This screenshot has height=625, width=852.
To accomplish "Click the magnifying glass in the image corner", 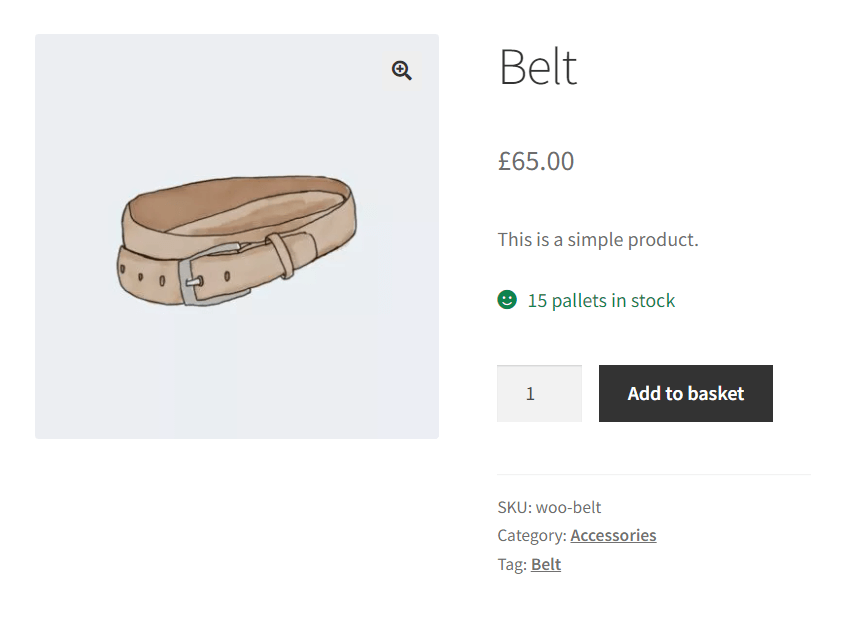I will coord(401,70).
